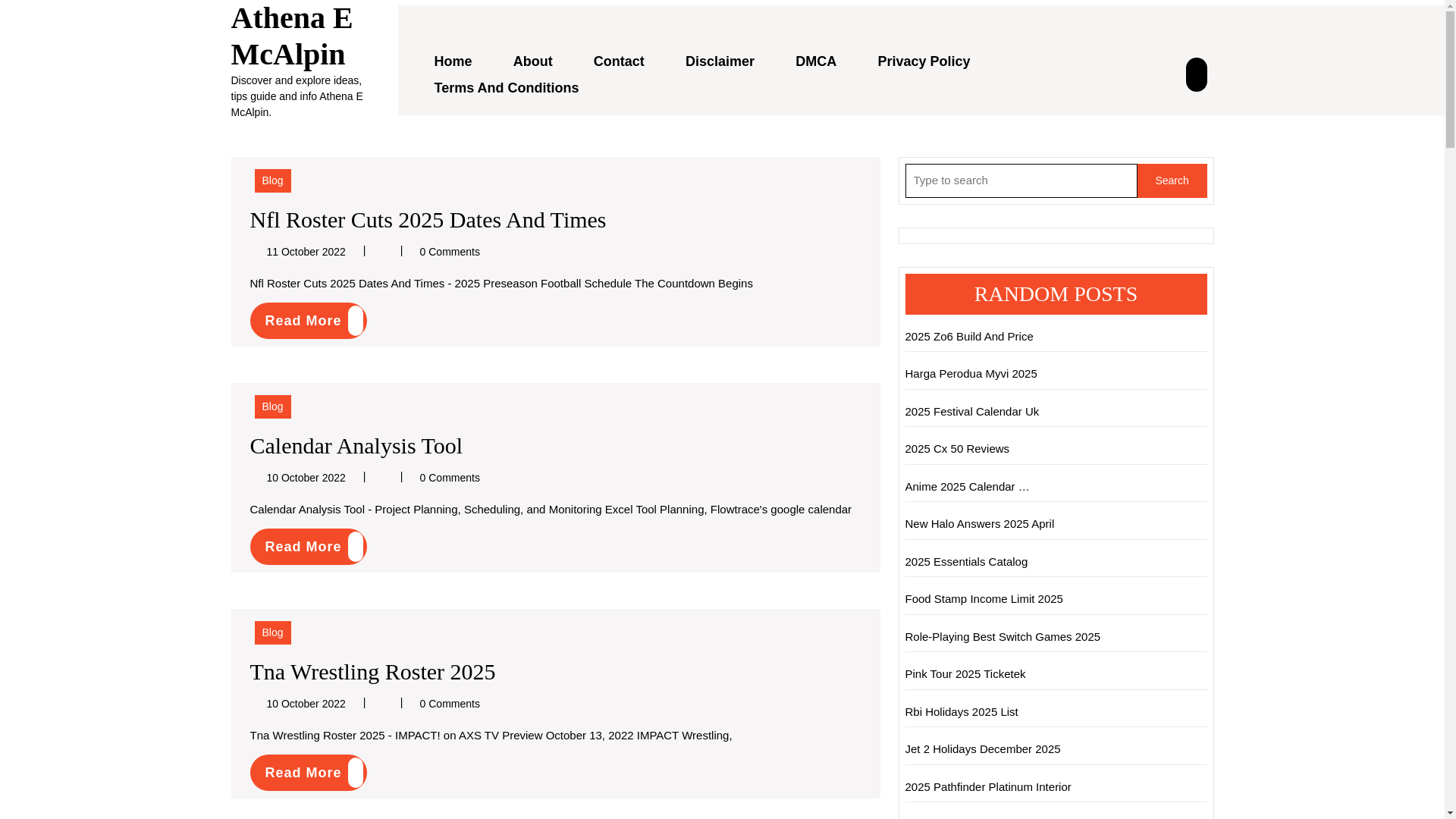Read More on Nfl Roster Cuts post
The image size is (1456, 819).
[308, 321]
